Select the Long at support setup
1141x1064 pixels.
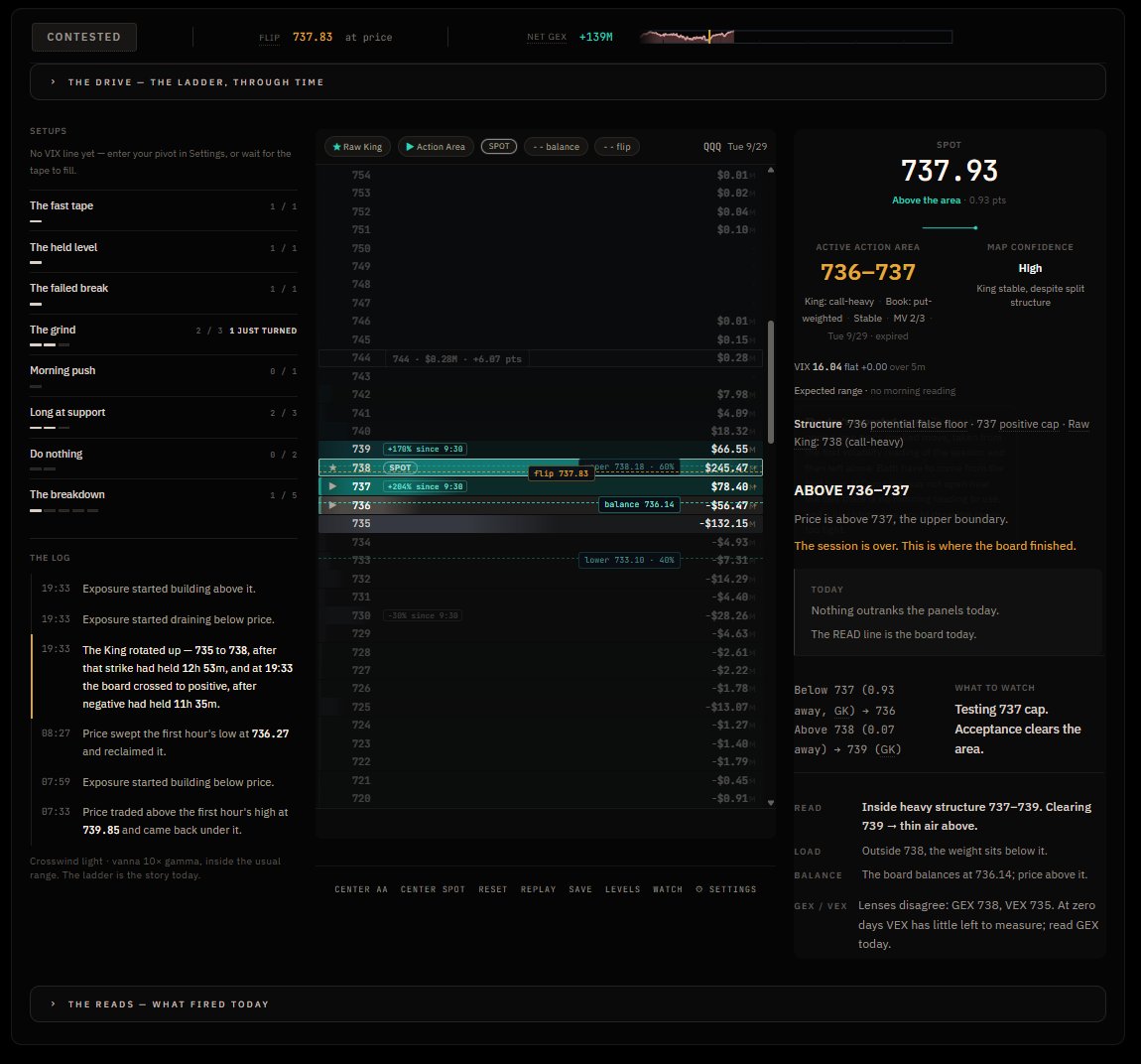coord(164,416)
